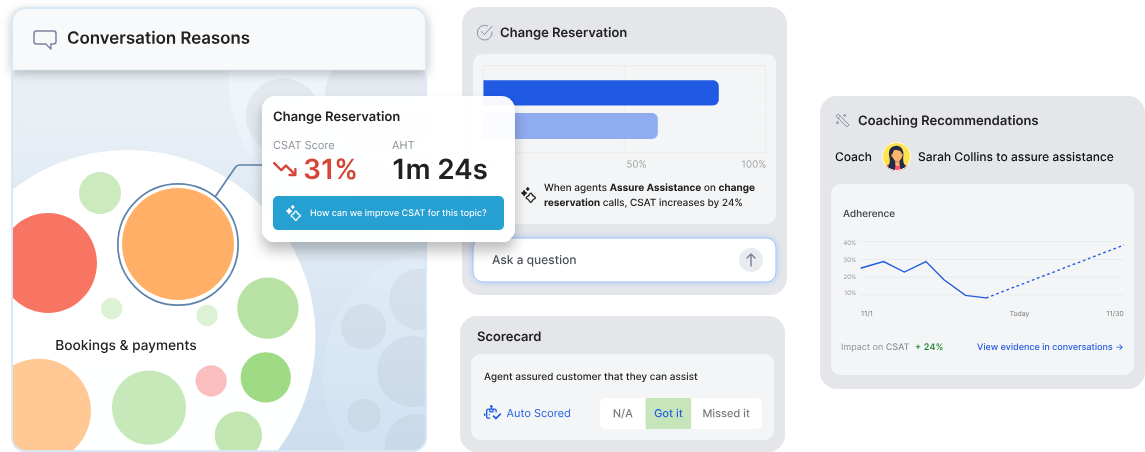The image size is (1145, 452).
Task: Click the Auto Scored robot icon
Action: 492,413
